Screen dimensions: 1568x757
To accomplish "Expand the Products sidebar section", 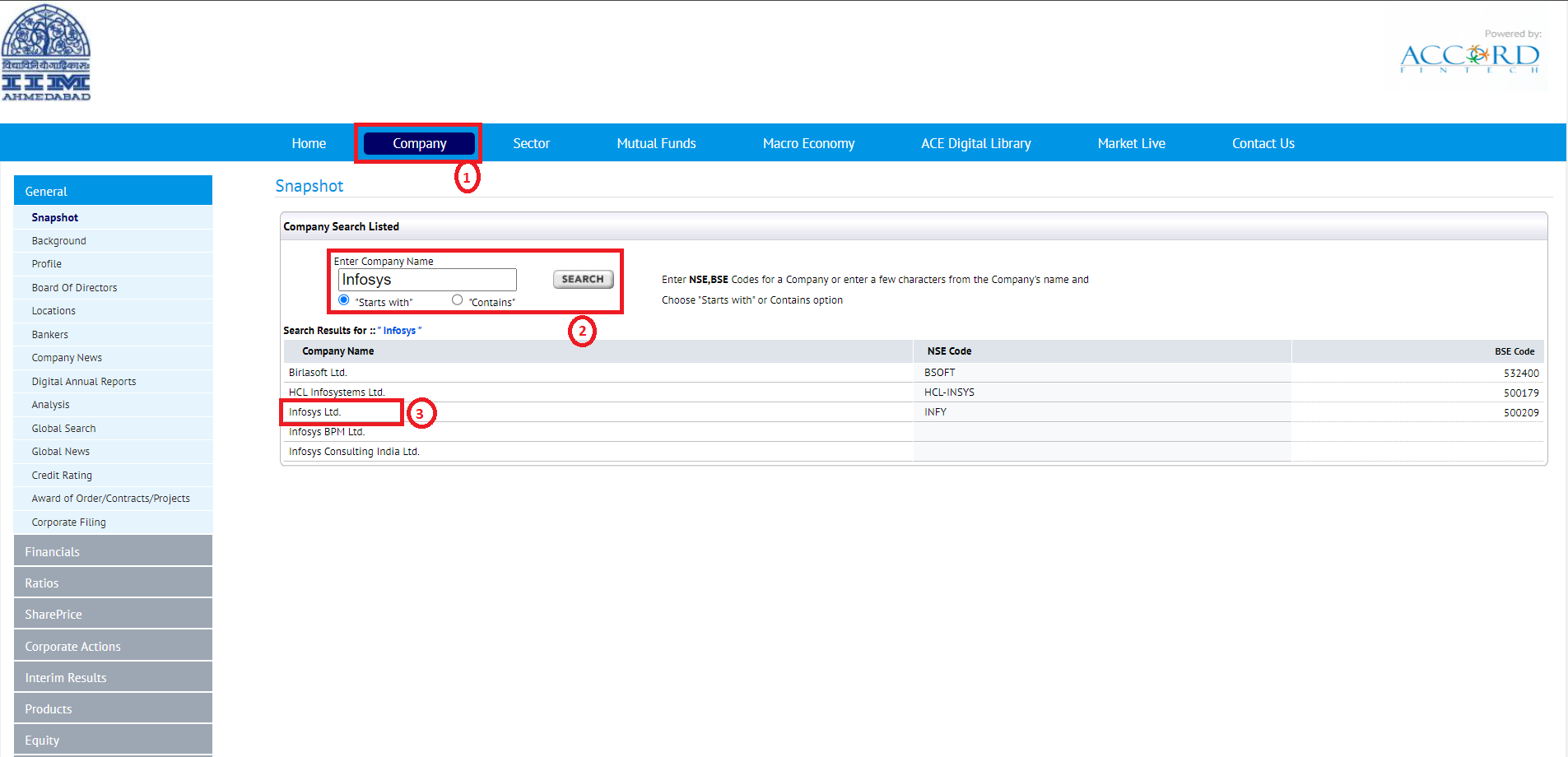I will (113, 708).
